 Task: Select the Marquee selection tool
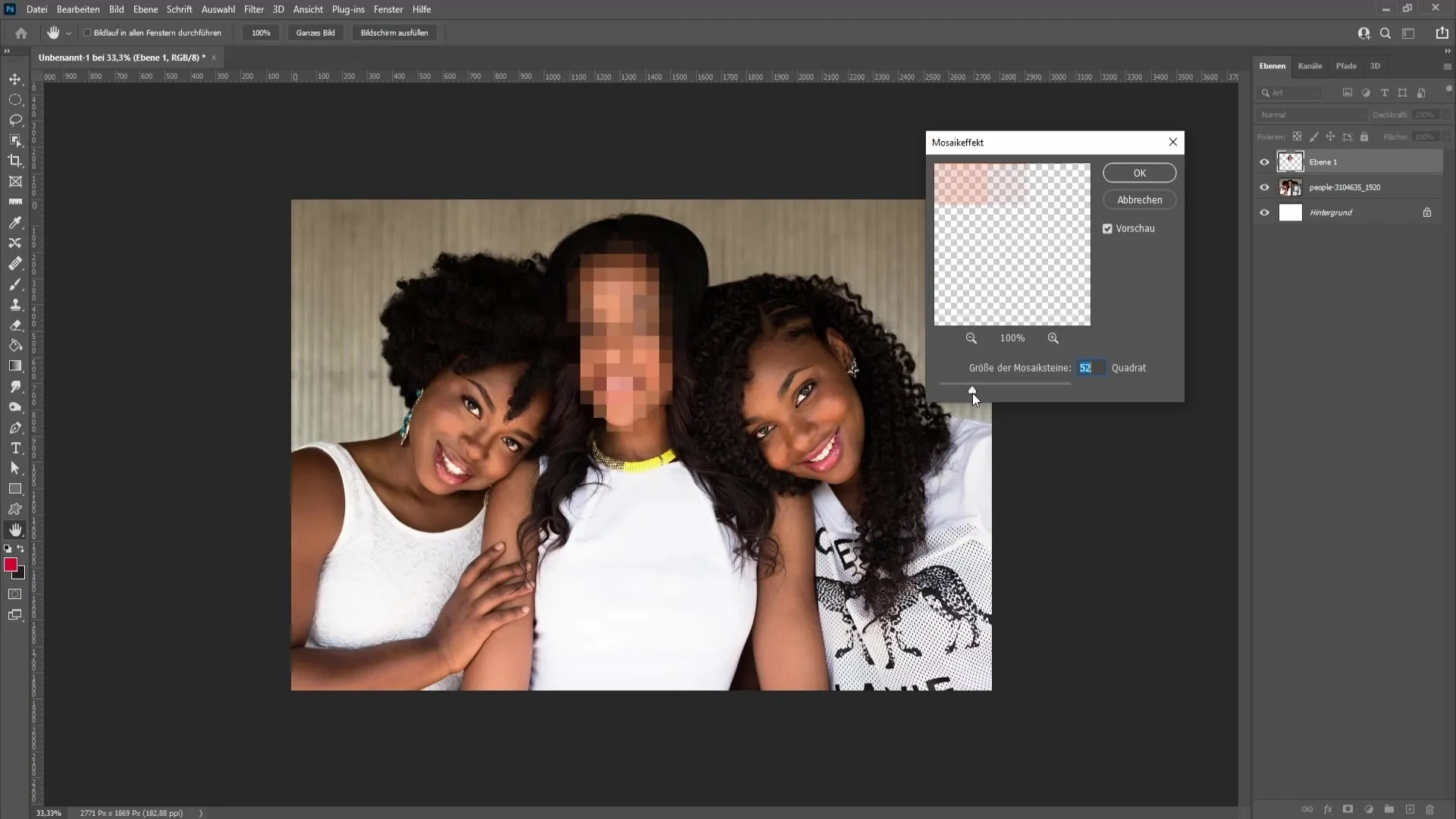(15, 98)
